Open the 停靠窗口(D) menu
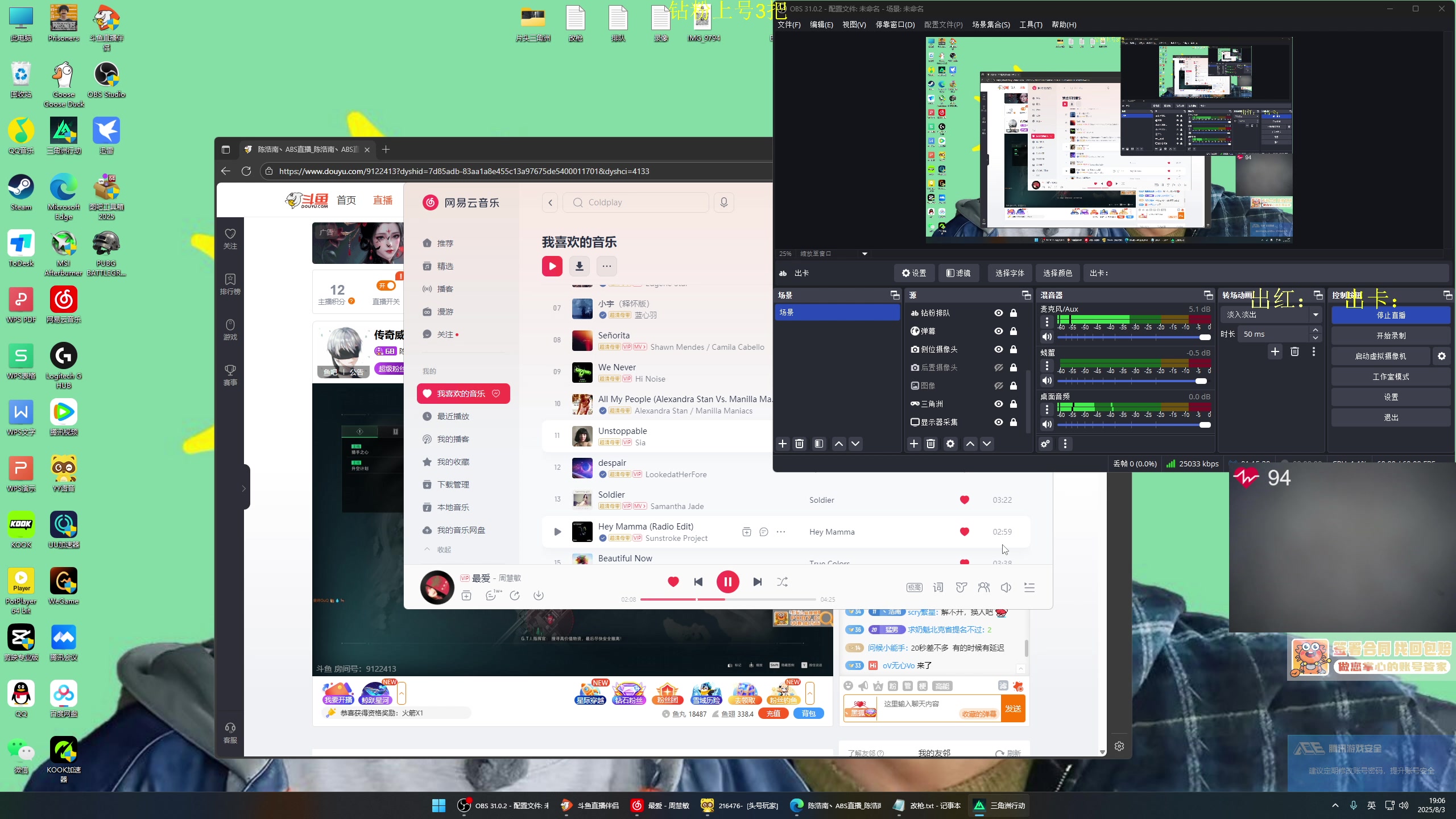The width and height of the screenshot is (1456, 819). [x=895, y=24]
